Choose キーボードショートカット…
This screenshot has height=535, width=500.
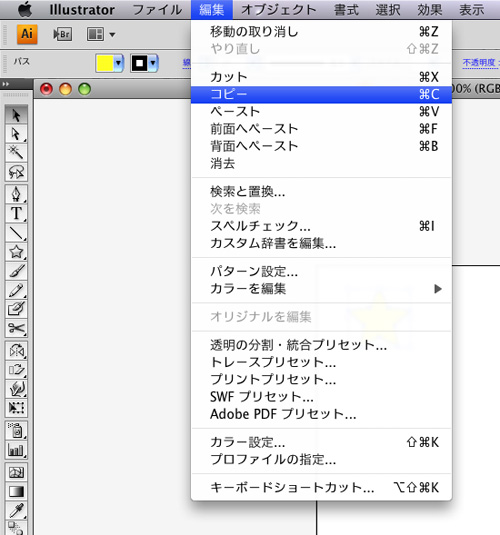coord(322,487)
